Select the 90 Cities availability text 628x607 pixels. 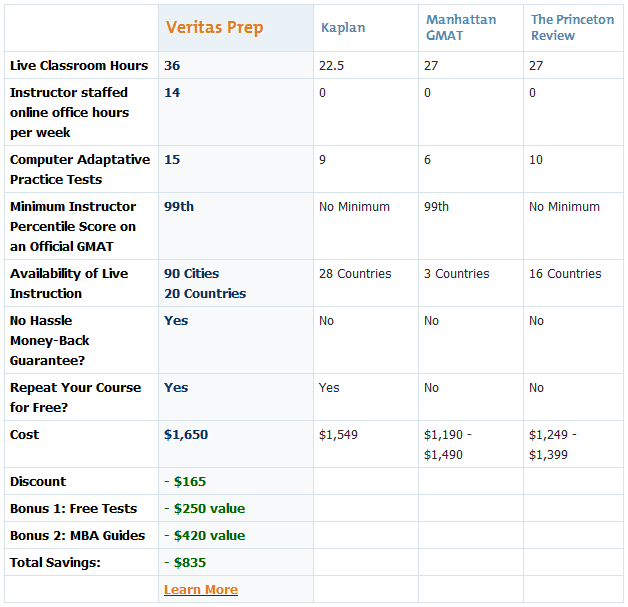(x=191, y=273)
